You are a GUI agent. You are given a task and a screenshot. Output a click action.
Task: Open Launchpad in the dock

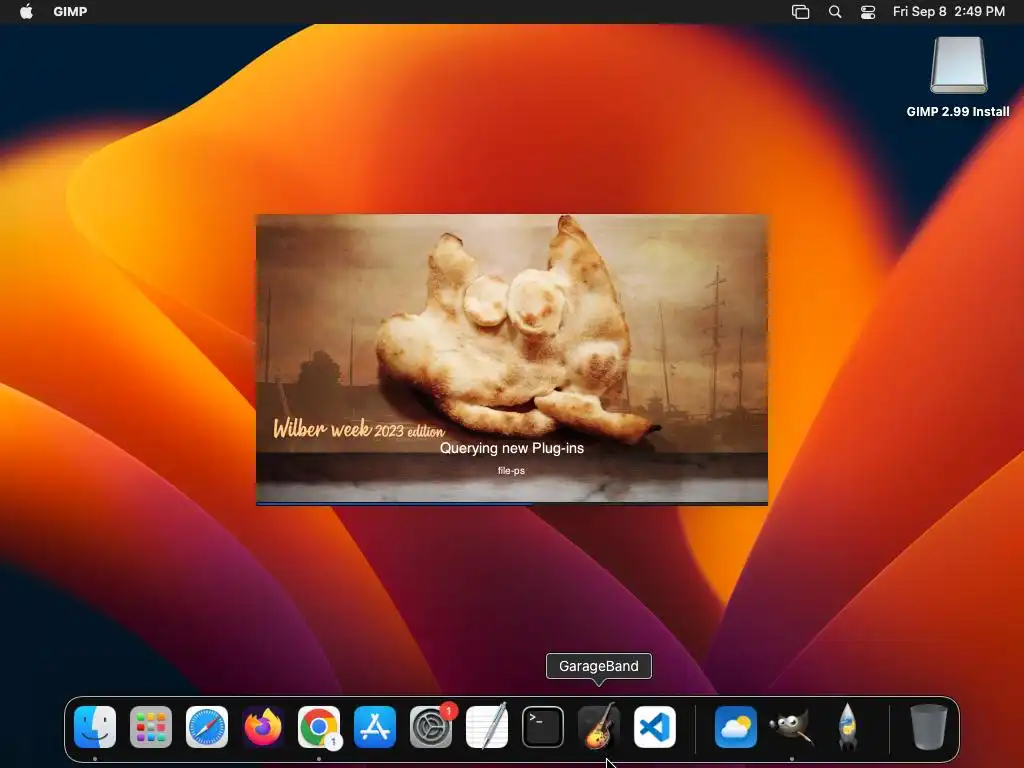click(151, 727)
